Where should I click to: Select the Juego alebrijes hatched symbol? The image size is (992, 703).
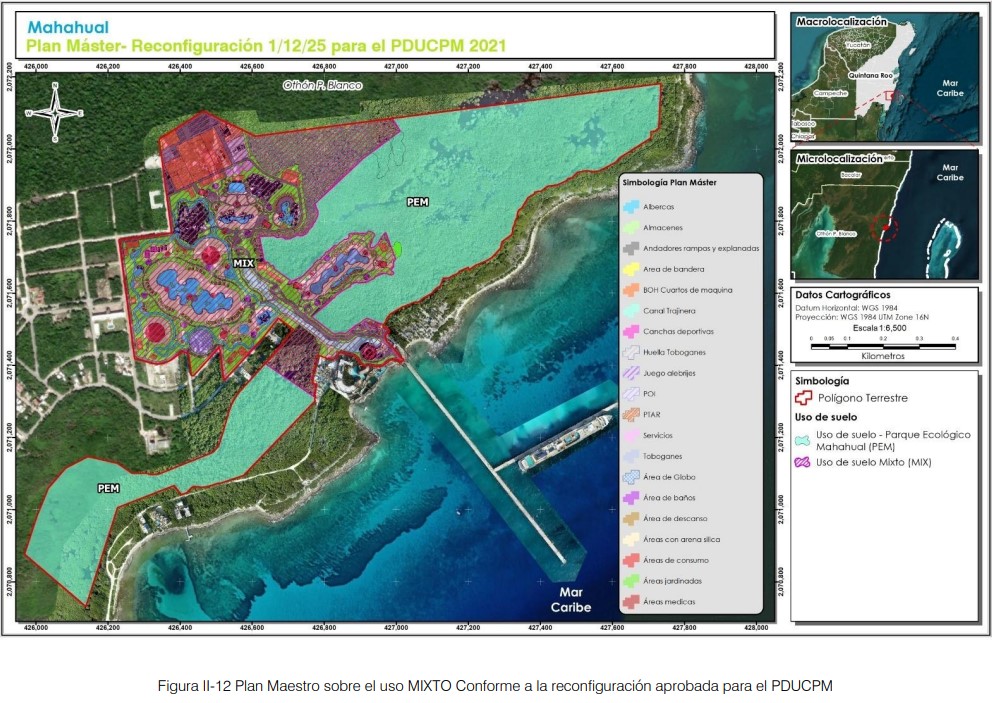(x=631, y=373)
